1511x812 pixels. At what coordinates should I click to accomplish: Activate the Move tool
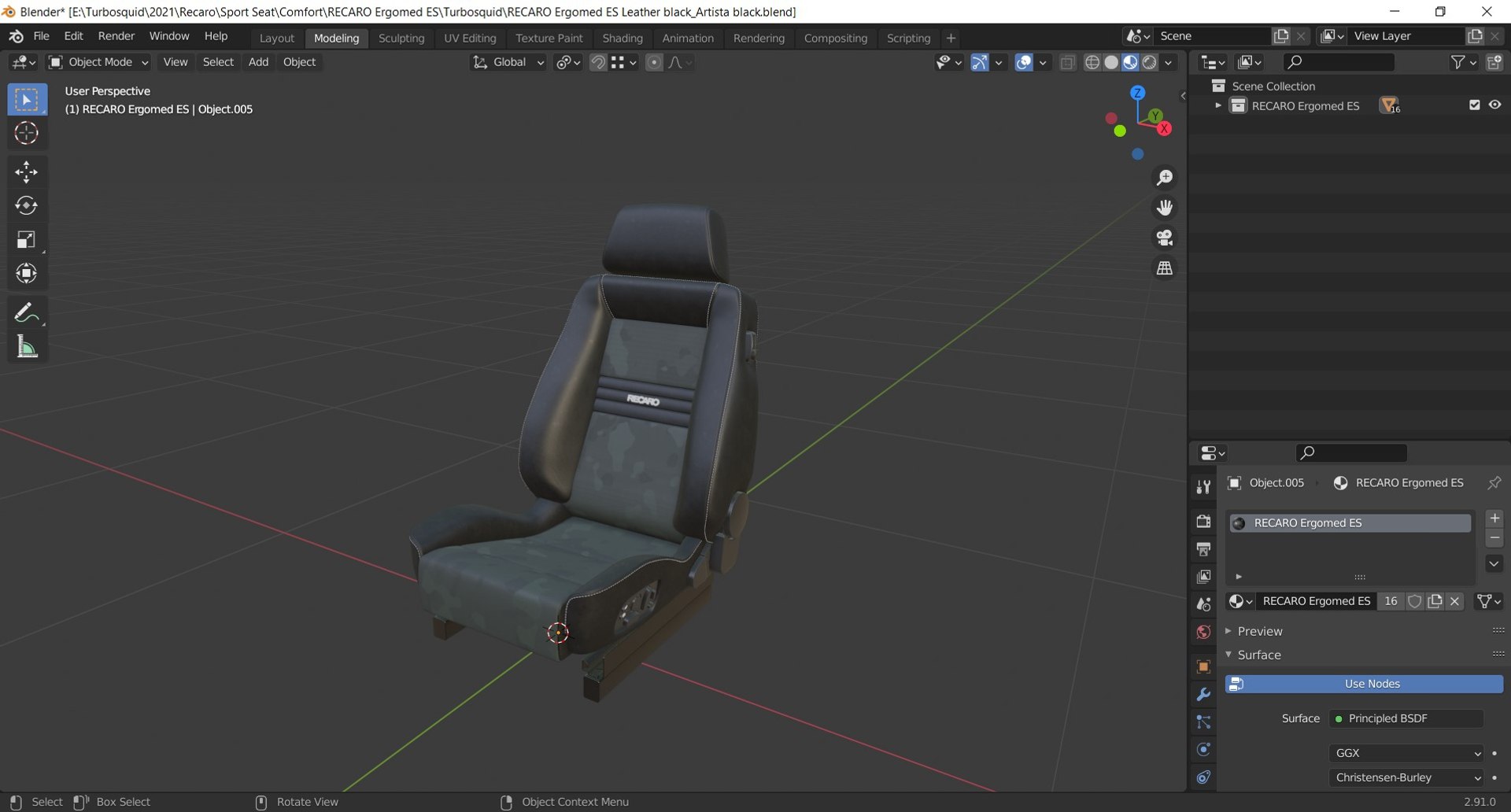(26, 172)
